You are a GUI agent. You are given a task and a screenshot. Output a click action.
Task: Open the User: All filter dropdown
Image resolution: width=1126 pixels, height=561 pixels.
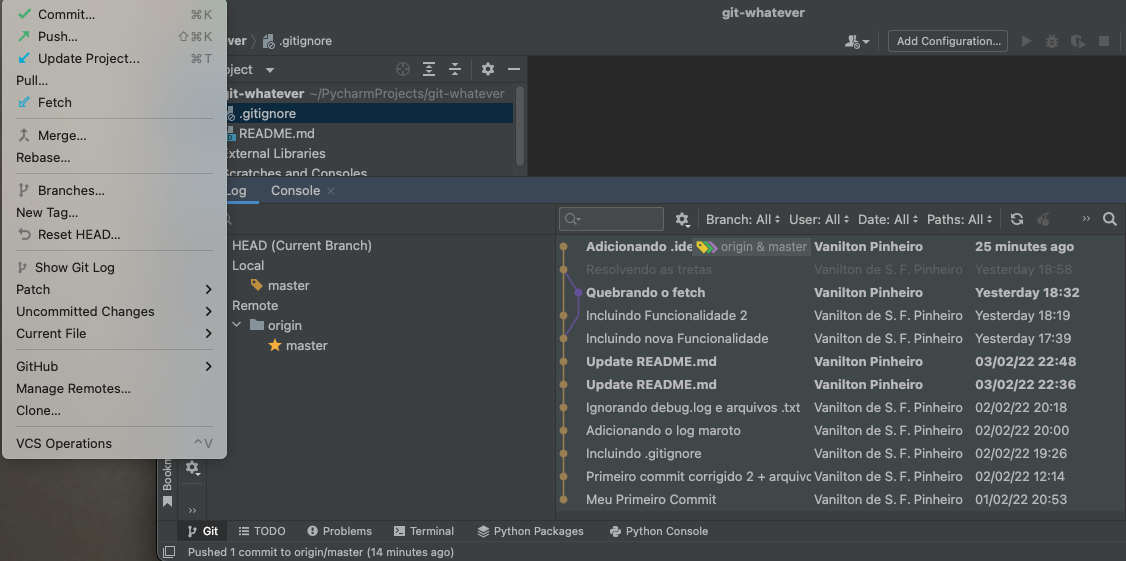click(819, 219)
